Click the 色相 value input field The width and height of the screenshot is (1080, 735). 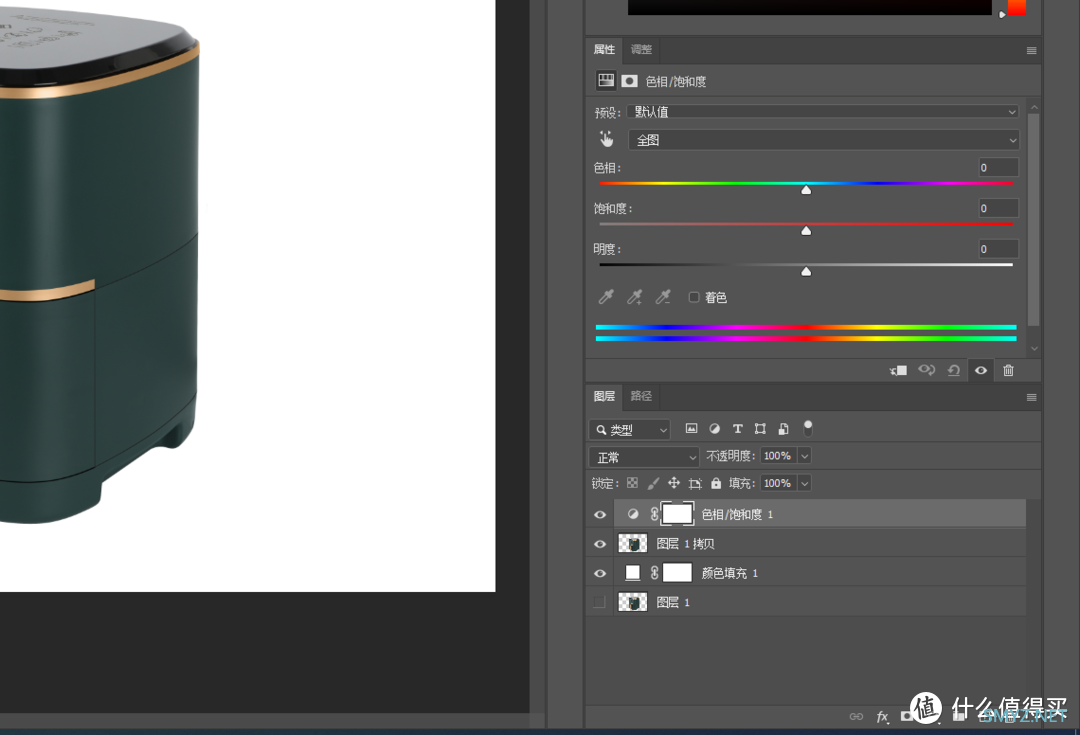(998, 167)
